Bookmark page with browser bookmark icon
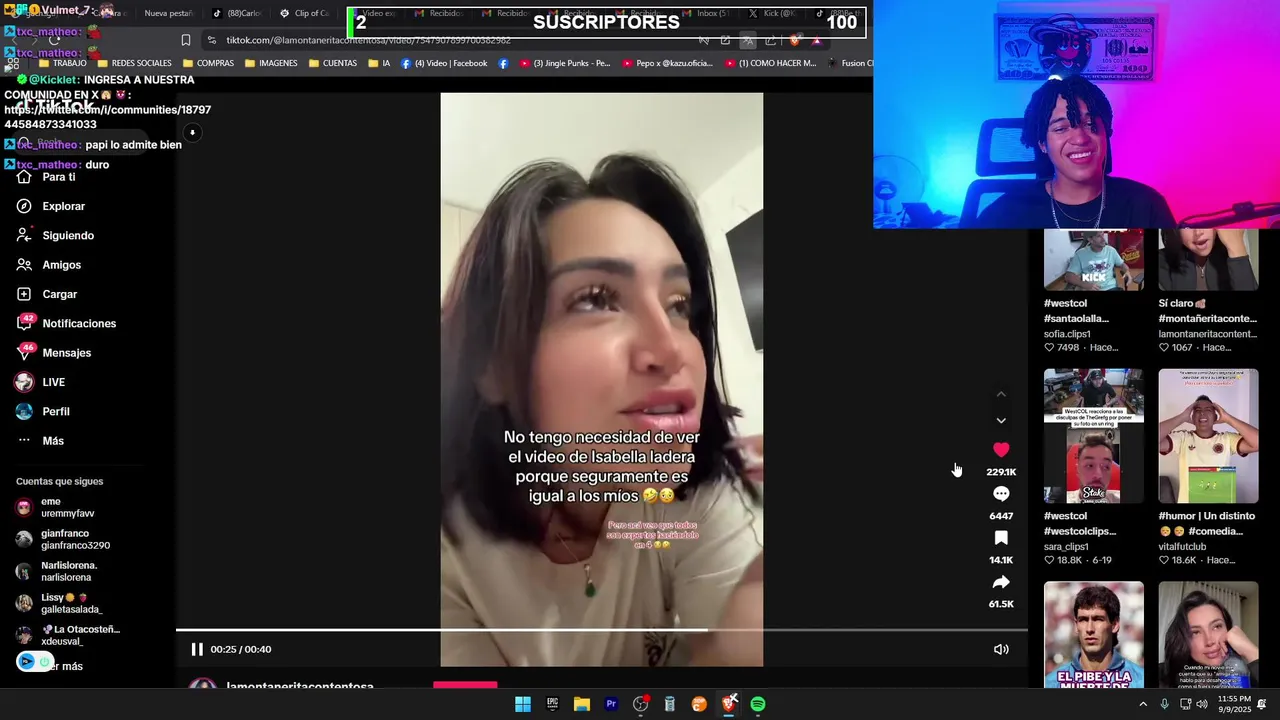 pos(185,40)
